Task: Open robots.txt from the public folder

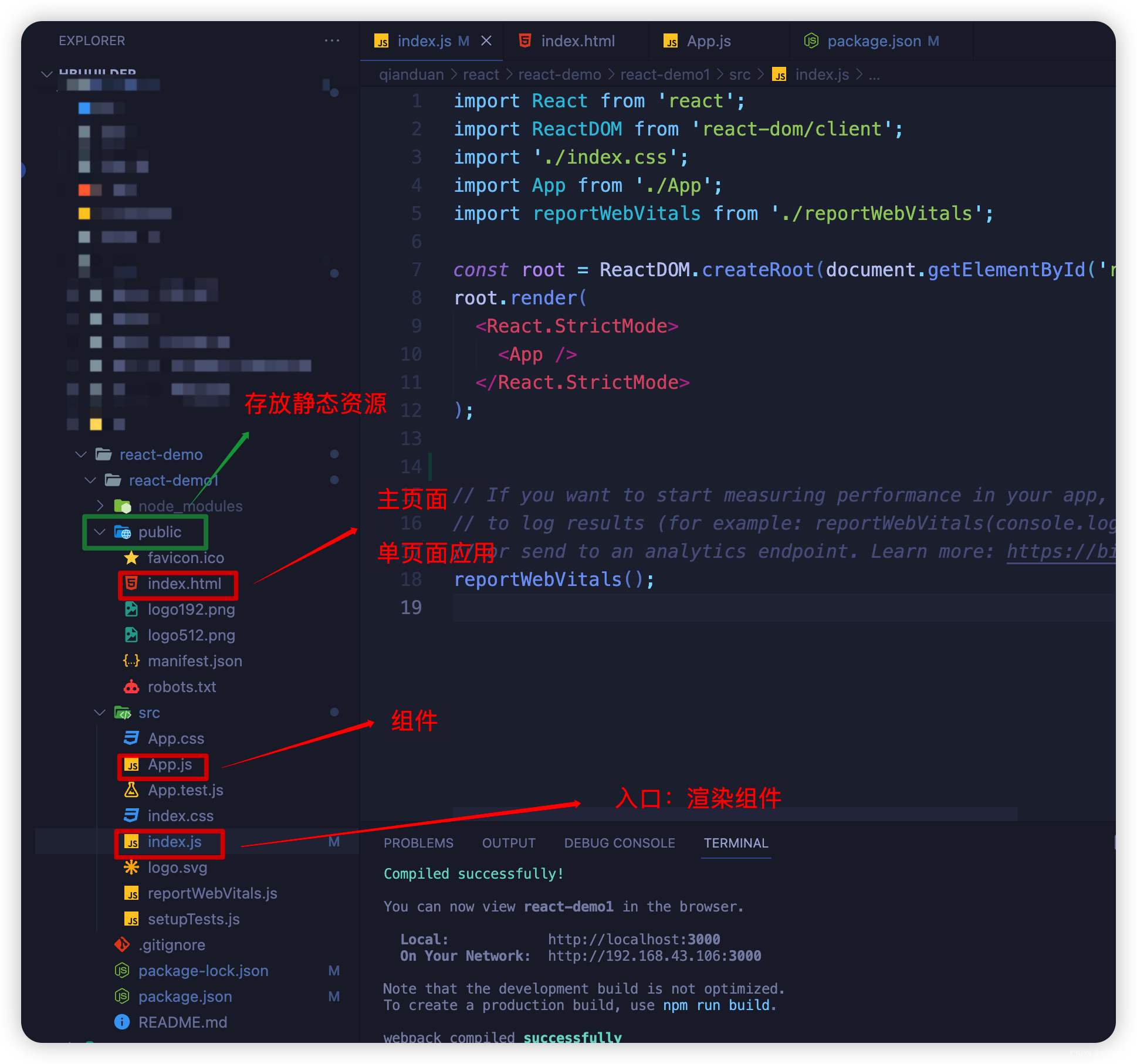Action: 182,687
